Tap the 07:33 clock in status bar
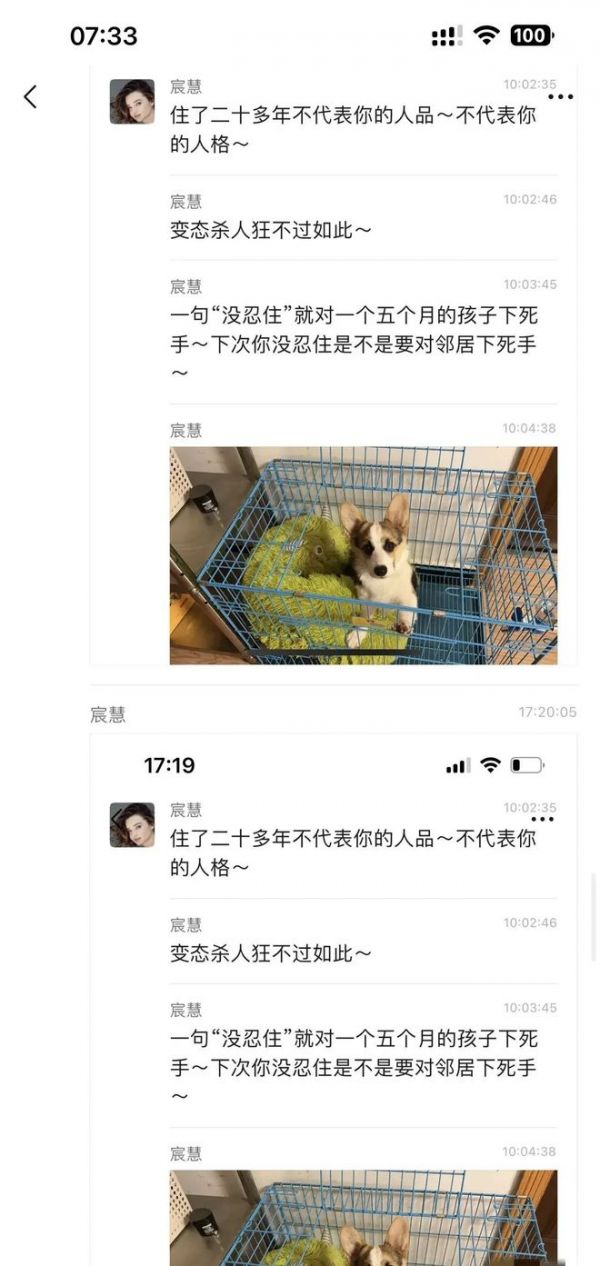 pyautogui.click(x=104, y=36)
